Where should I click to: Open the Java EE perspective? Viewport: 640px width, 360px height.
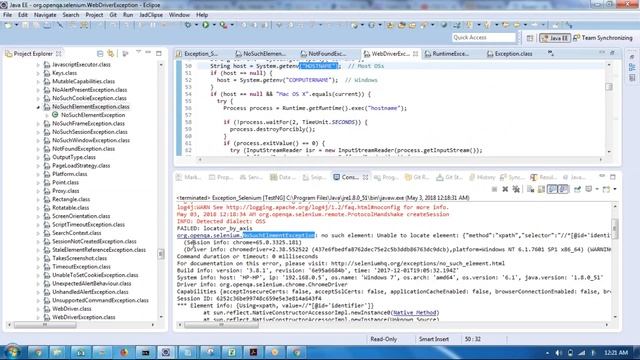(555, 38)
